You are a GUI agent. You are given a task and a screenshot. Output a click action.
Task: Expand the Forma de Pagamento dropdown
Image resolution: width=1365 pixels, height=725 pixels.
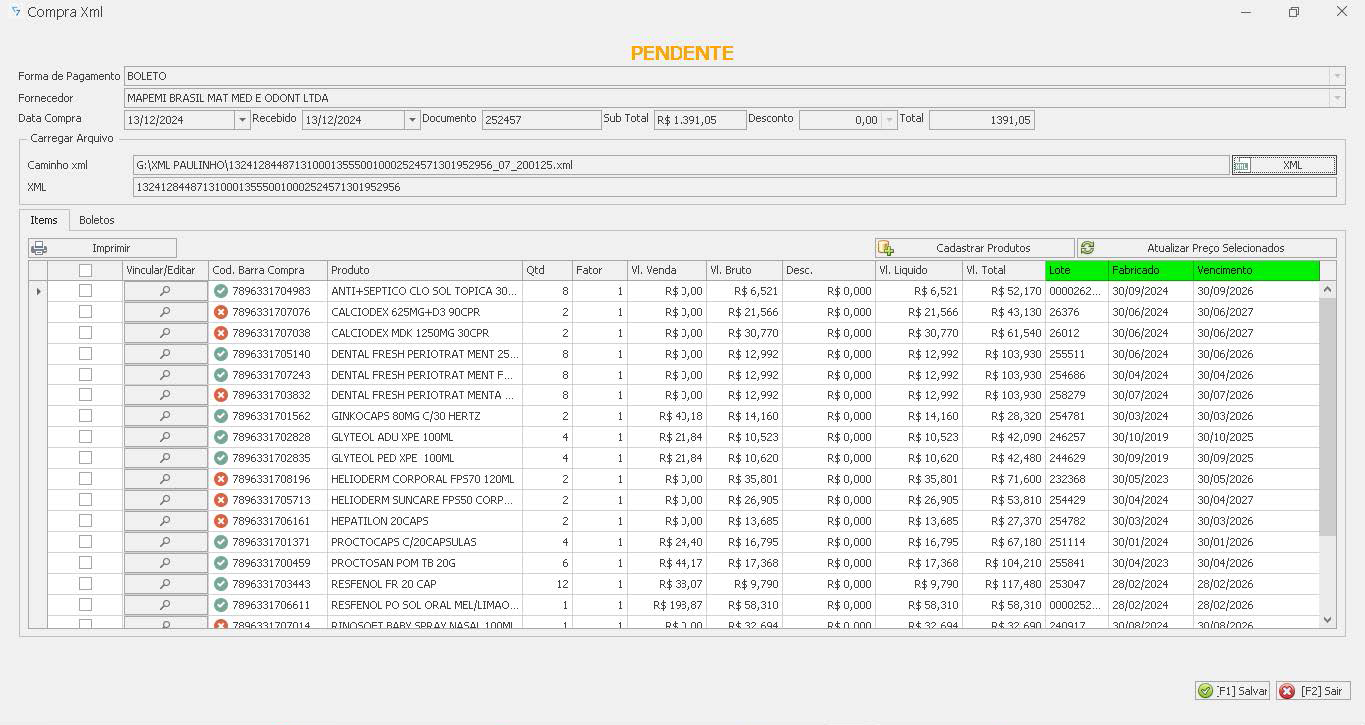coord(1336,76)
